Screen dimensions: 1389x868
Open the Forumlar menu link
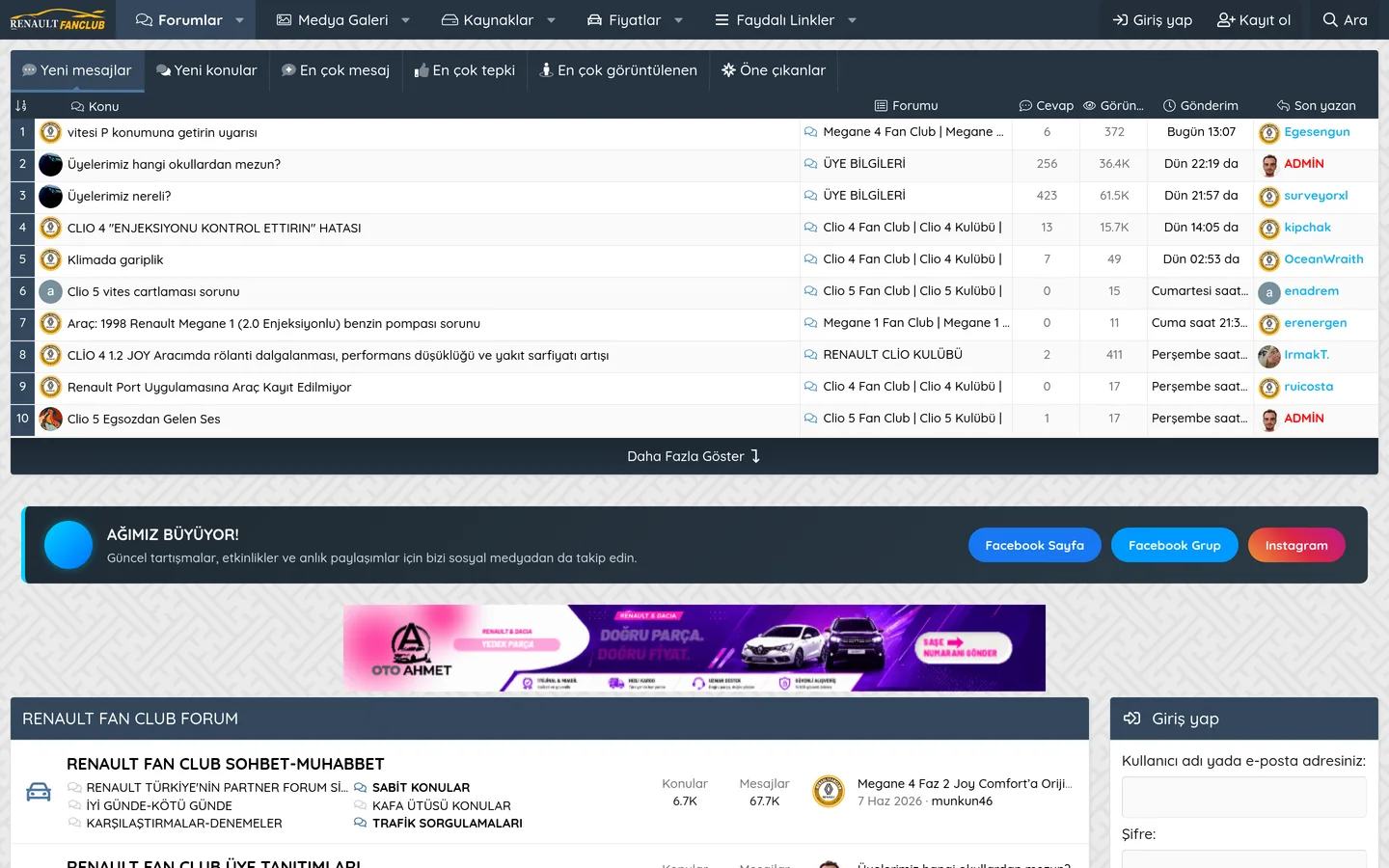point(179,20)
